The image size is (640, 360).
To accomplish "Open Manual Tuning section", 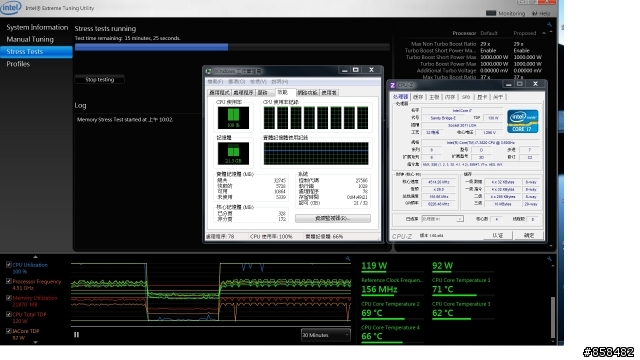I will tap(30, 39).
